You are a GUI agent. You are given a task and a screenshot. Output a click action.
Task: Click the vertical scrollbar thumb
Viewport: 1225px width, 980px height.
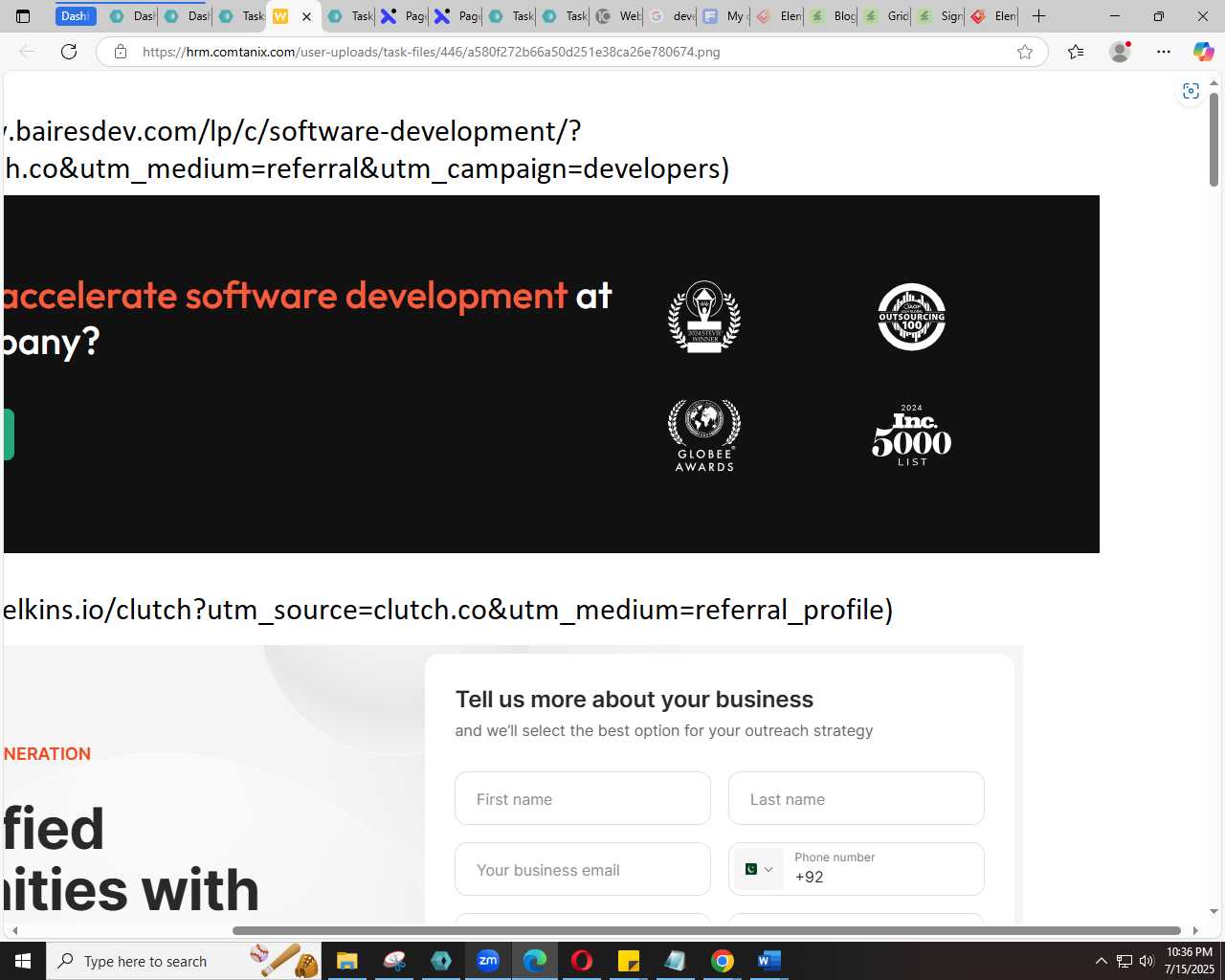(1214, 140)
